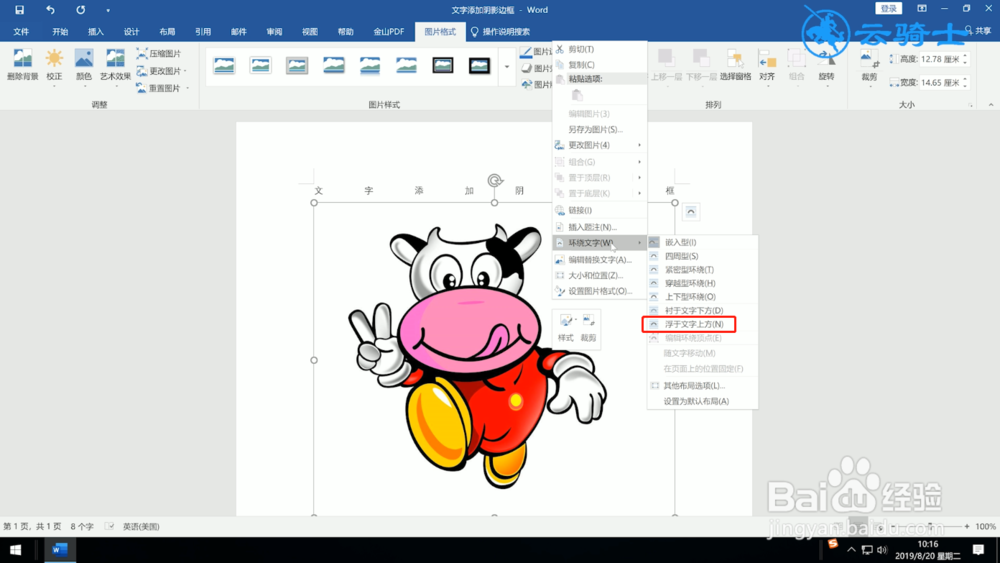Select 紧密型环绕(T) wrap option
Viewport: 1000px width, 563px height.
pos(702,270)
